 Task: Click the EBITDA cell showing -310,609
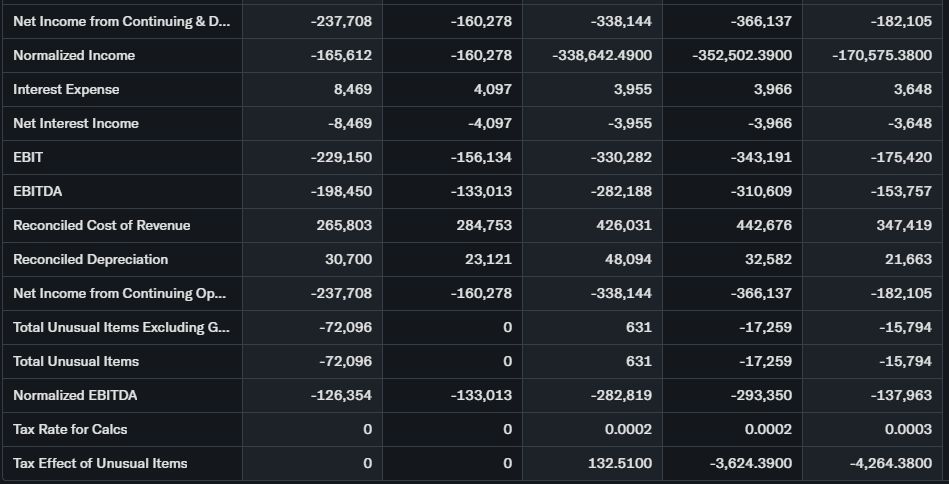tap(762, 191)
